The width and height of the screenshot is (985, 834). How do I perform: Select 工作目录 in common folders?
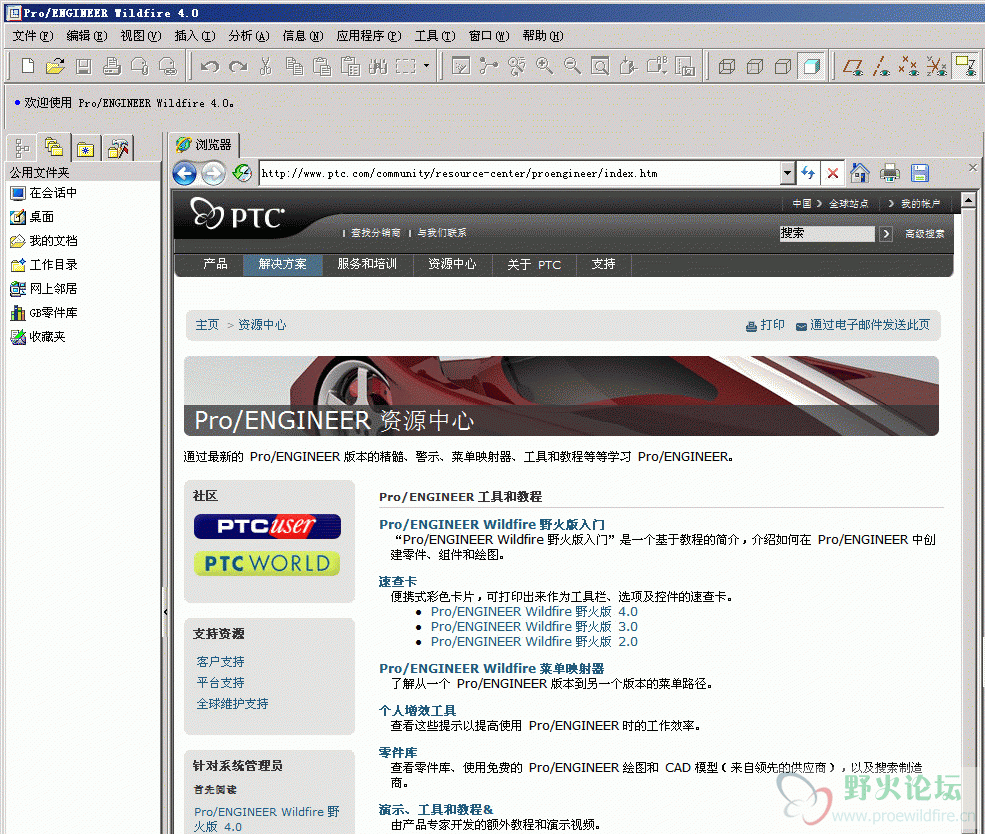coord(44,264)
